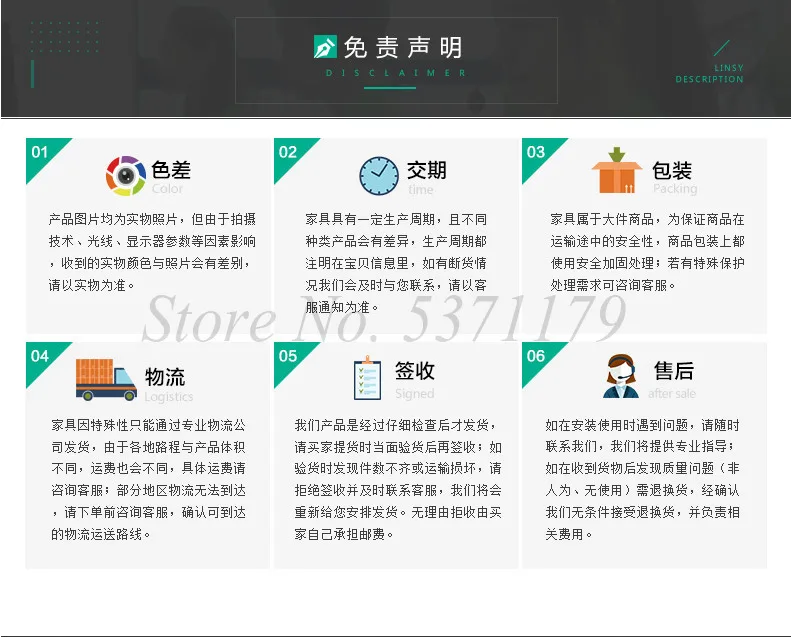Click the 签收 heading
791x637 pixels.
pos(415,371)
